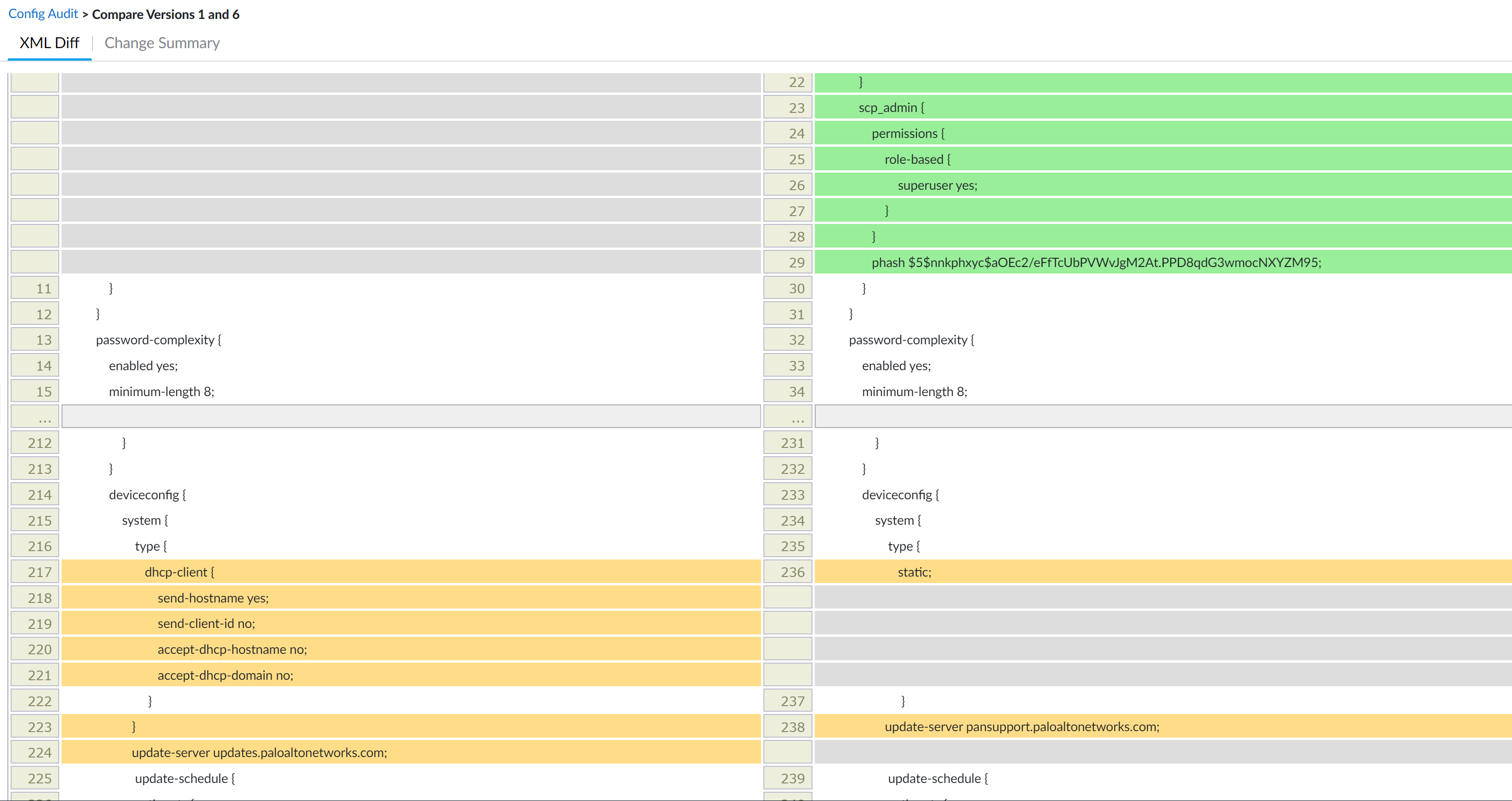
Task: Select the XML Diff tab
Action: point(50,43)
